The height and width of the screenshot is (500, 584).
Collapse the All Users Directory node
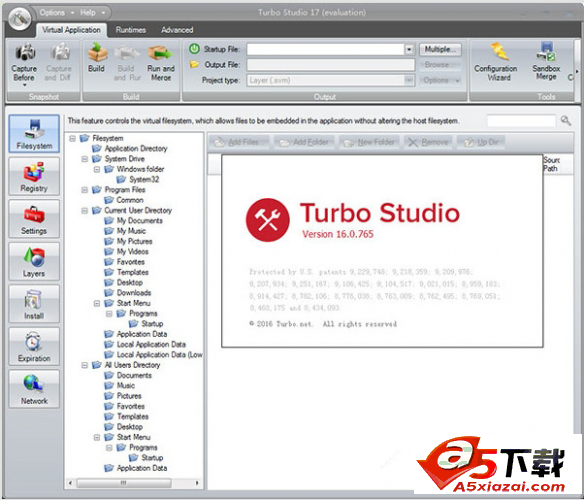(x=85, y=365)
